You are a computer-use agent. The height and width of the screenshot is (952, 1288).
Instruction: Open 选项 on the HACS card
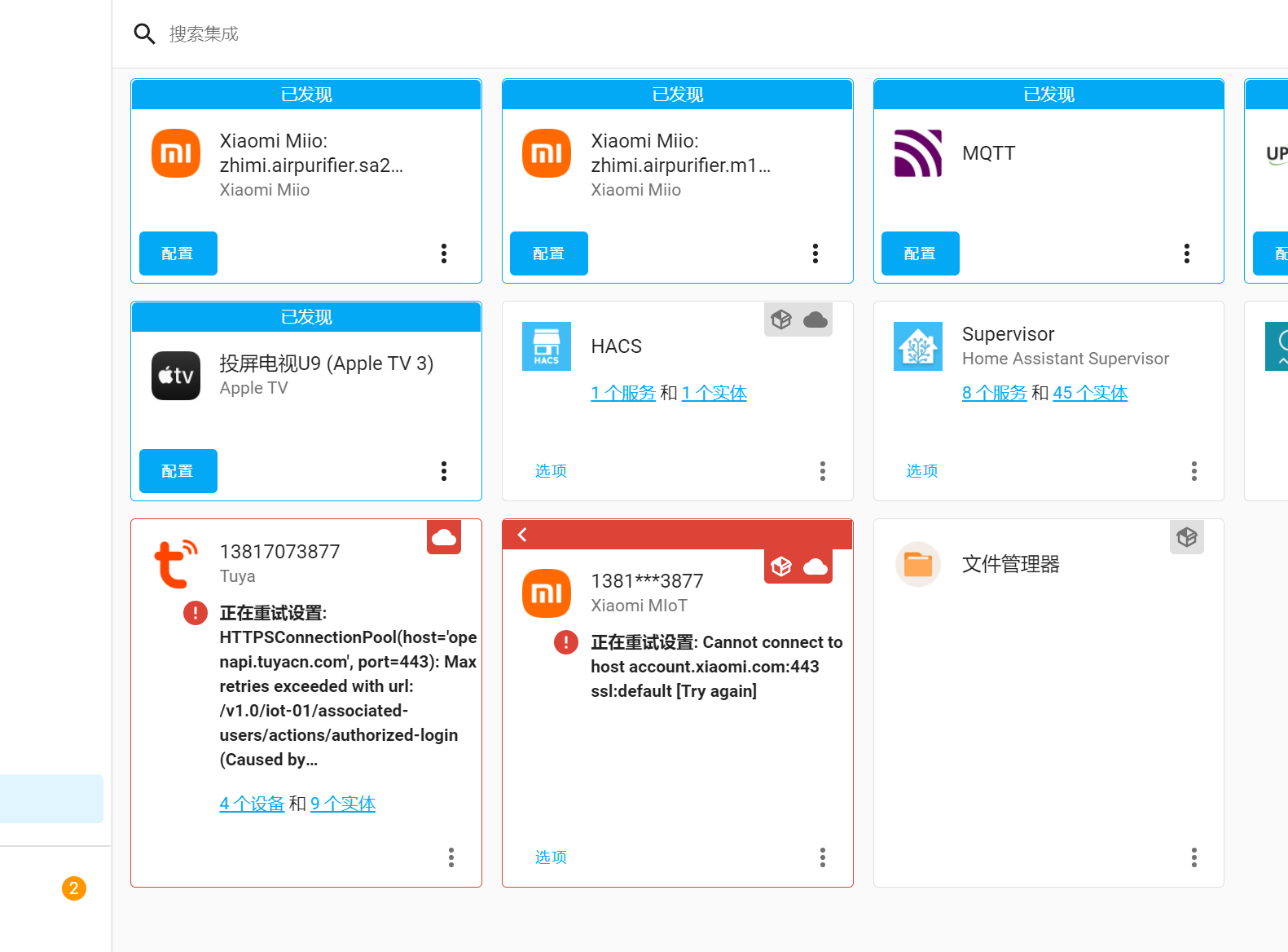click(x=551, y=471)
